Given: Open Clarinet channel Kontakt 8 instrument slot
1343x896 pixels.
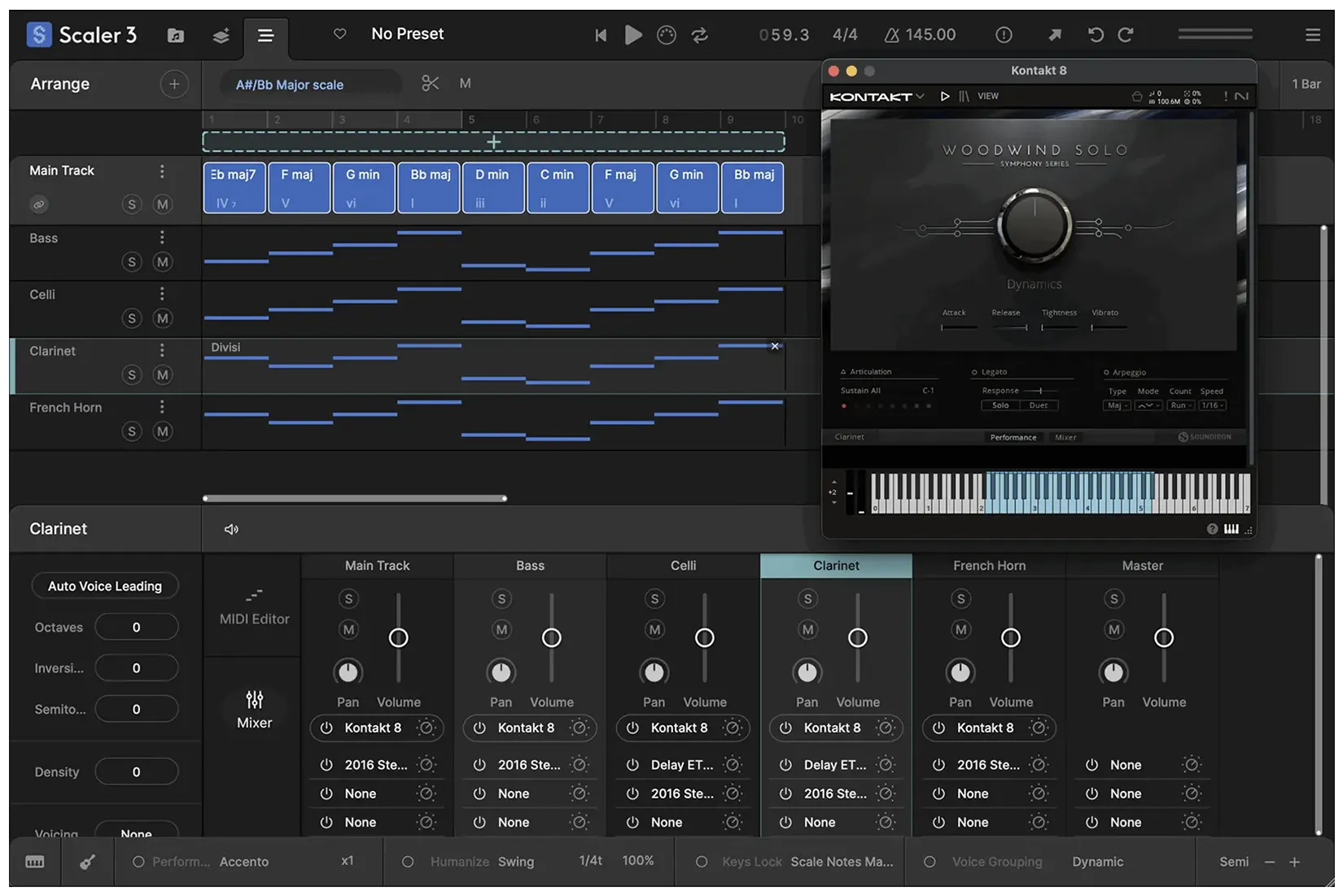Looking at the screenshot, I should point(832,728).
